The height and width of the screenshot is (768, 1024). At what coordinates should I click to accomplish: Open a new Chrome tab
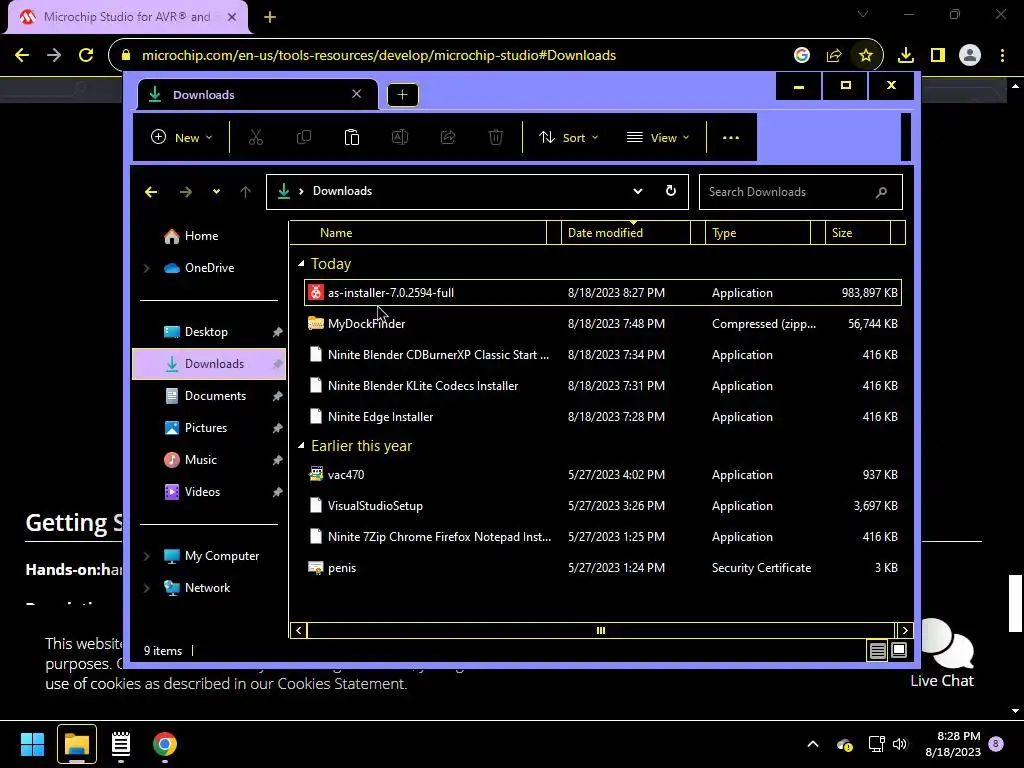(270, 17)
